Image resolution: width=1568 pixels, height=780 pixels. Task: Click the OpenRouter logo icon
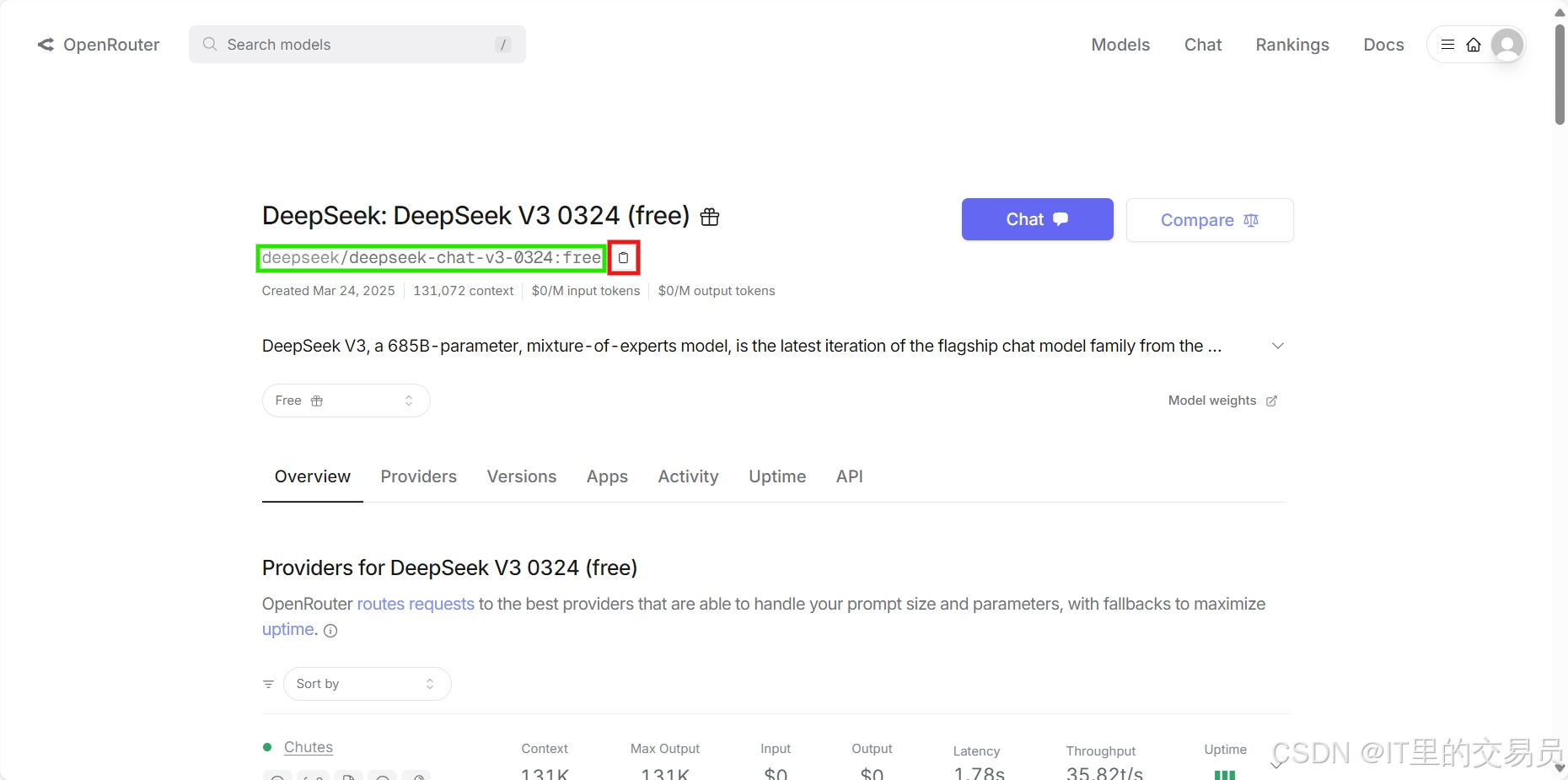click(46, 45)
